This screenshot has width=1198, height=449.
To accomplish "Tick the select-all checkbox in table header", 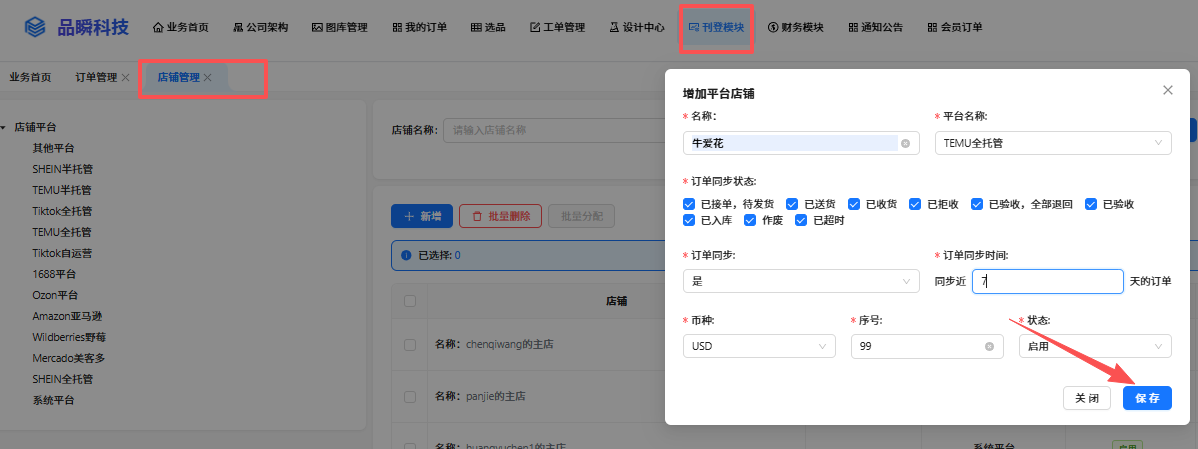I will point(410,301).
